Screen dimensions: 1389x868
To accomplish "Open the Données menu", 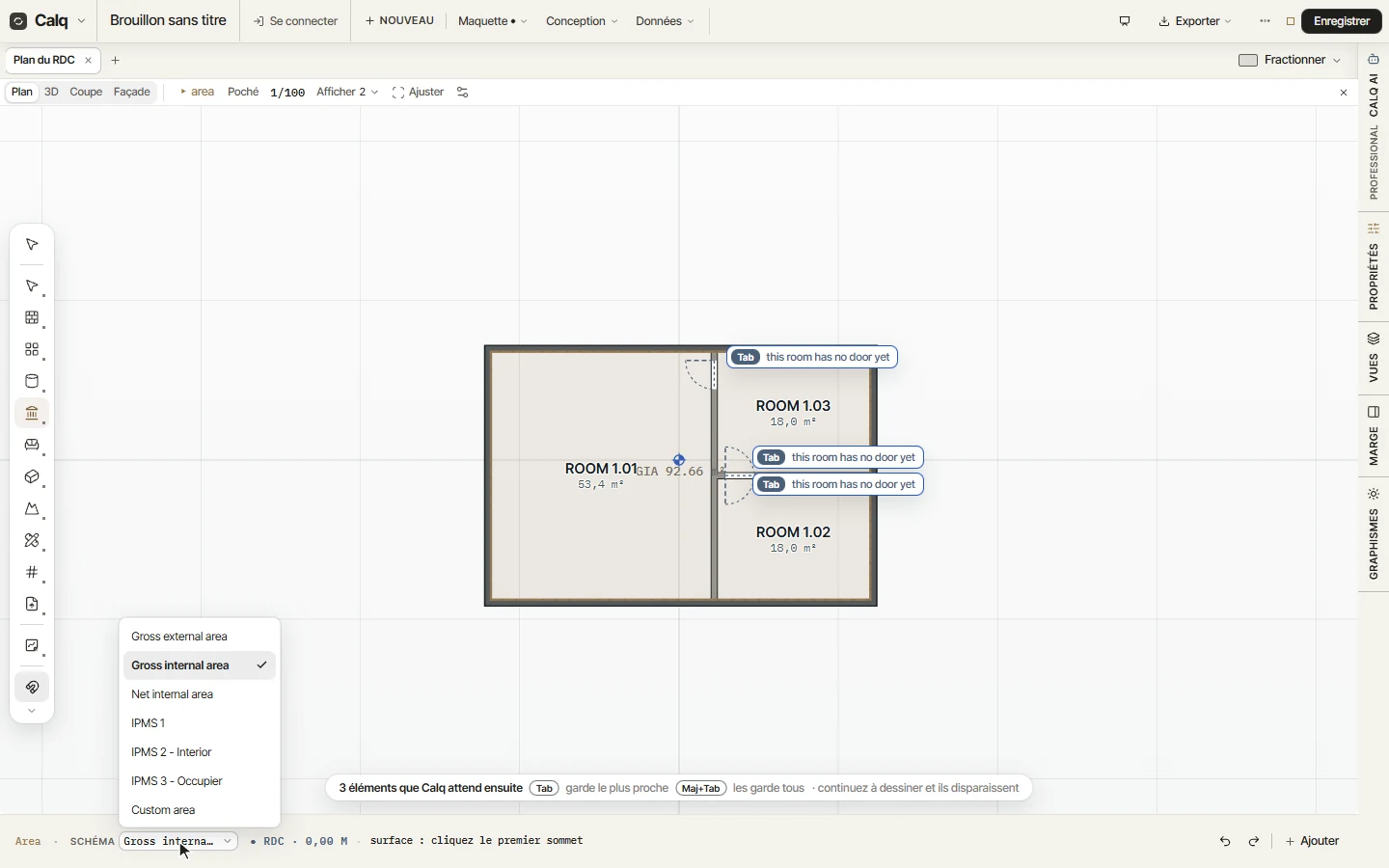I will tap(665, 21).
